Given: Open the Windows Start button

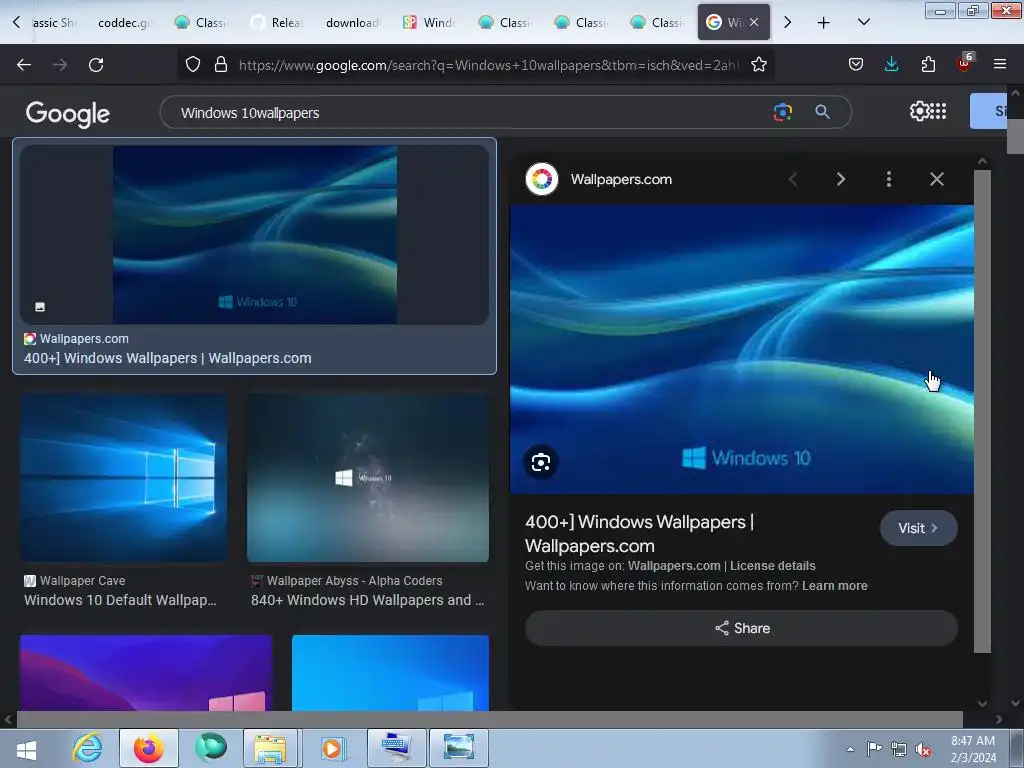Looking at the screenshot, I should (x=26, y=749).
